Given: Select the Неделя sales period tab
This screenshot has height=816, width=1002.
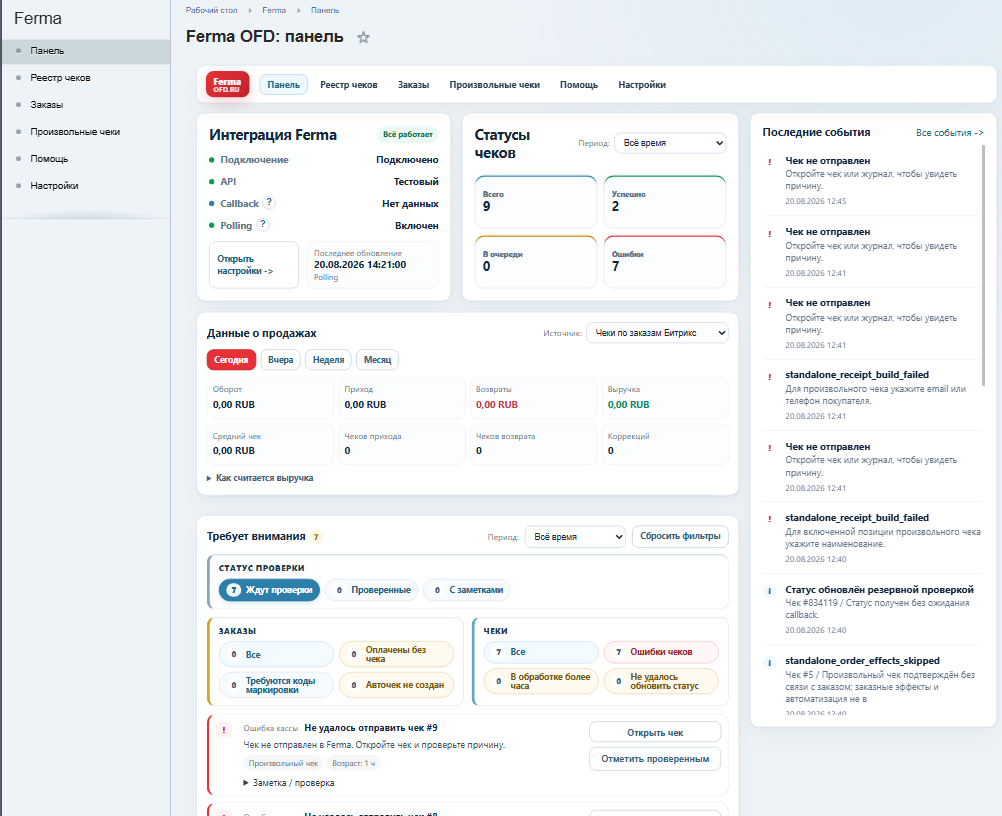Looking at the screenshot, I should point(328,360).
